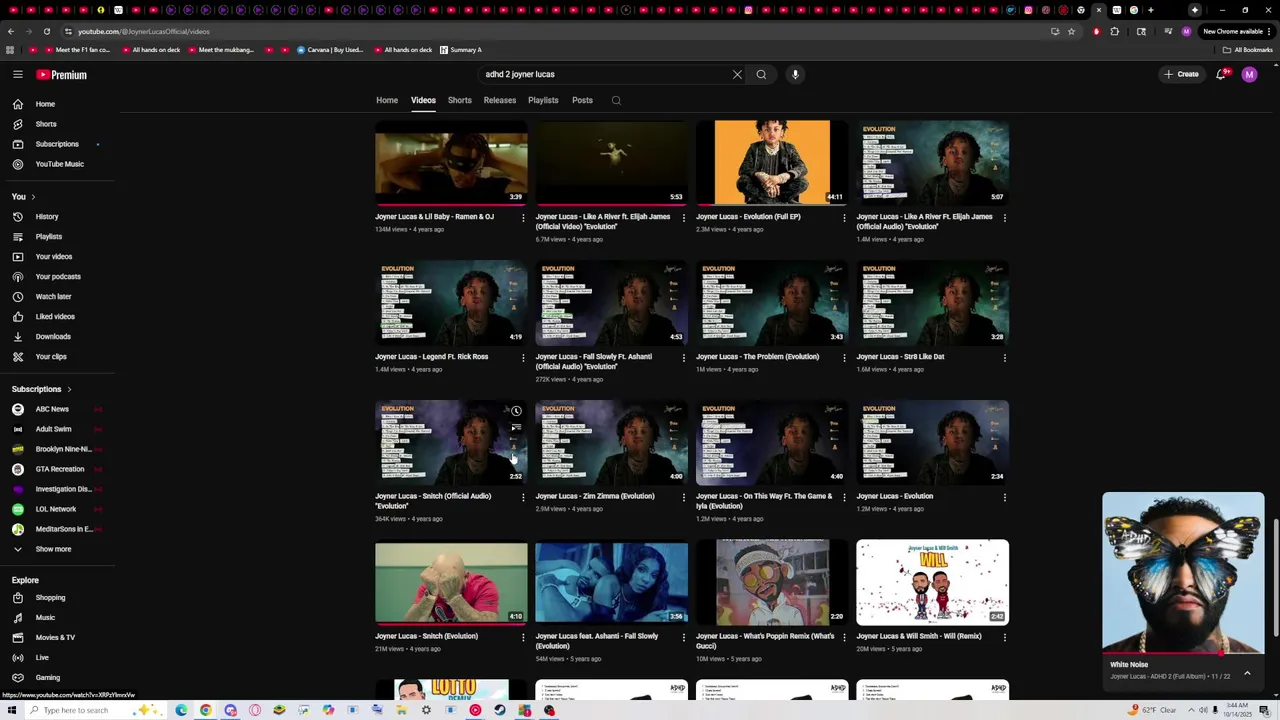This screenshot has width=1280, height=720.
Task: Open the account avatar menu
Action: pyautogui.click(x=1249, y=74)
